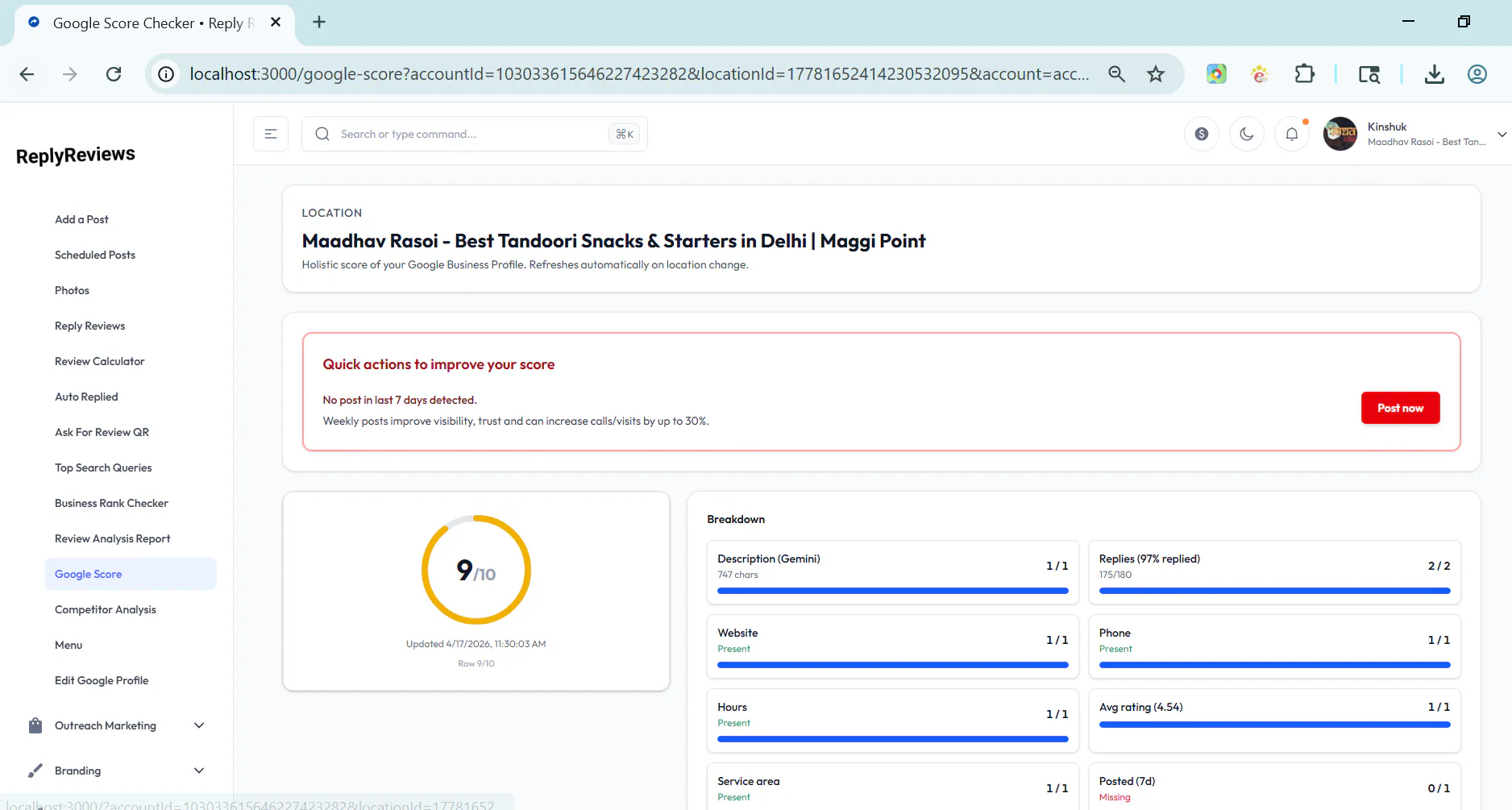View site information icon in address bar
This screenshot has width=1512, height=810.
(166, 74)
